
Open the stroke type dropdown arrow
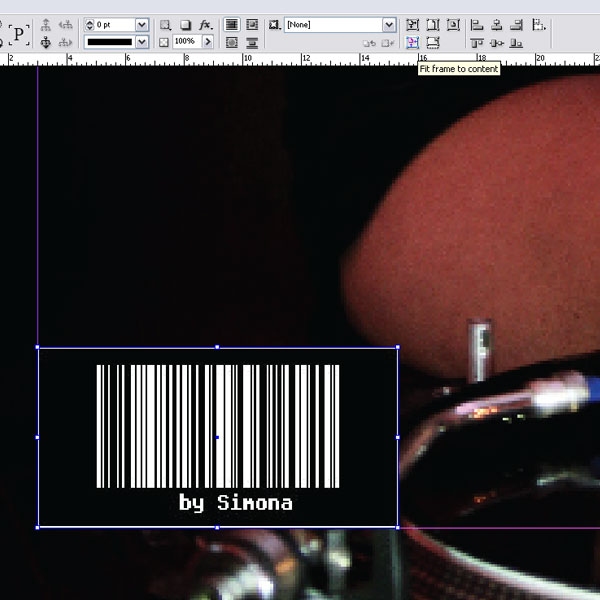(142, 42)
